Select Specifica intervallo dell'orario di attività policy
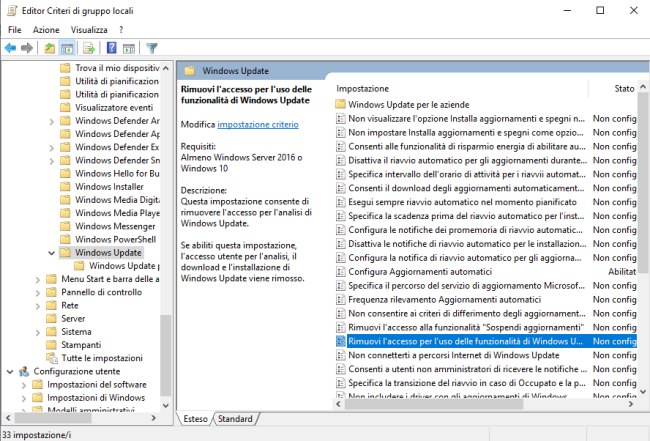Screen dimensions: 650x441 point(467,174)
